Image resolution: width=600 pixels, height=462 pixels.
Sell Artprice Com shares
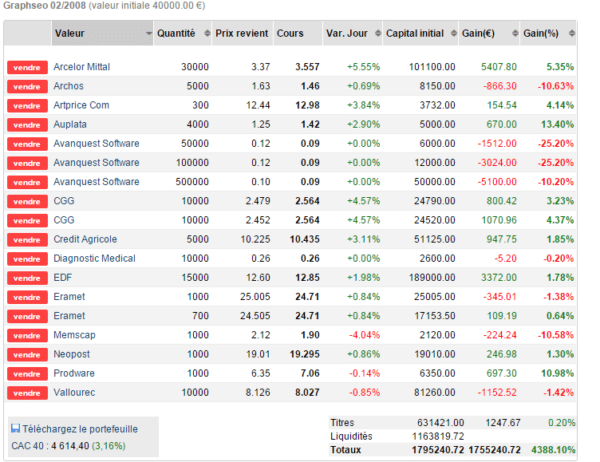pos(27,106)
